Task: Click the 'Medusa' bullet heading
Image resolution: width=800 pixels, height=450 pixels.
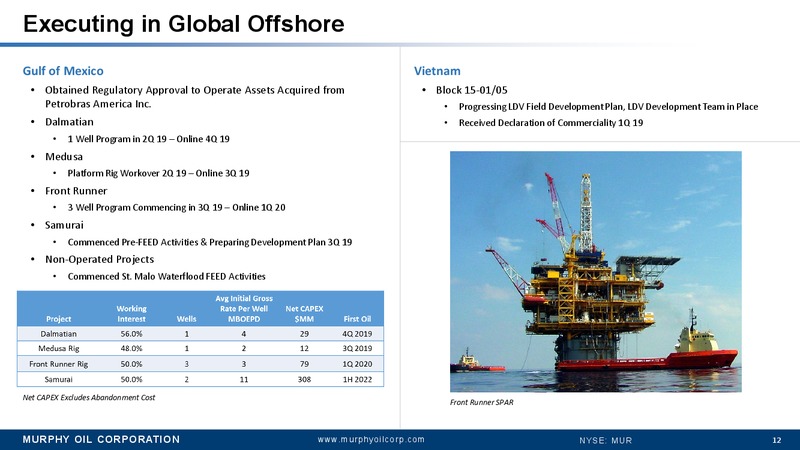Action: (64, 157)
